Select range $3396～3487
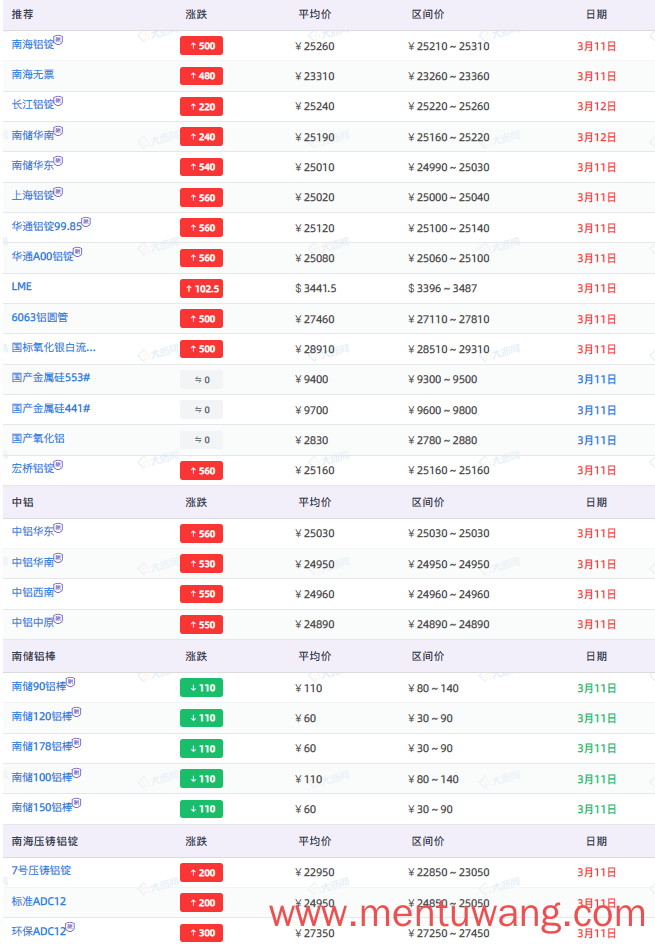Screen dimensions: 655x944 442,288
